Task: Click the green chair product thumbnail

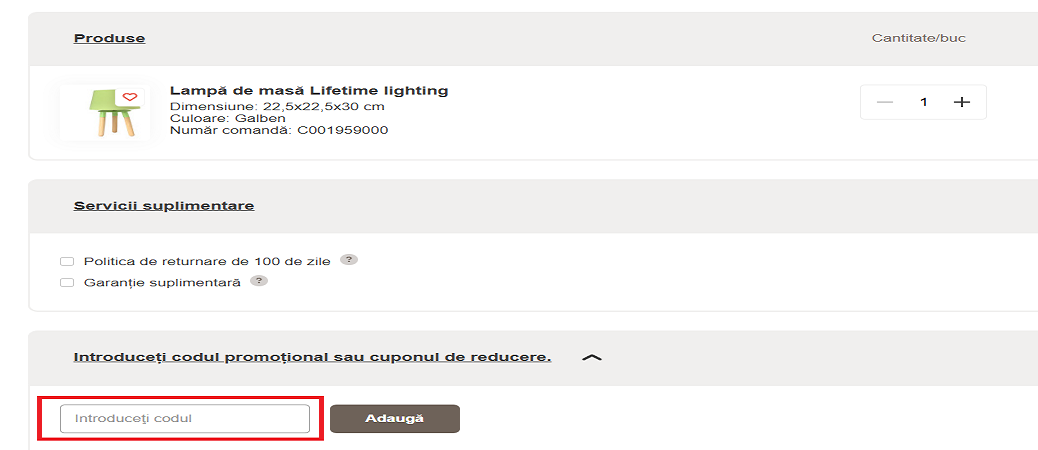Action: (x=104, y=112)
